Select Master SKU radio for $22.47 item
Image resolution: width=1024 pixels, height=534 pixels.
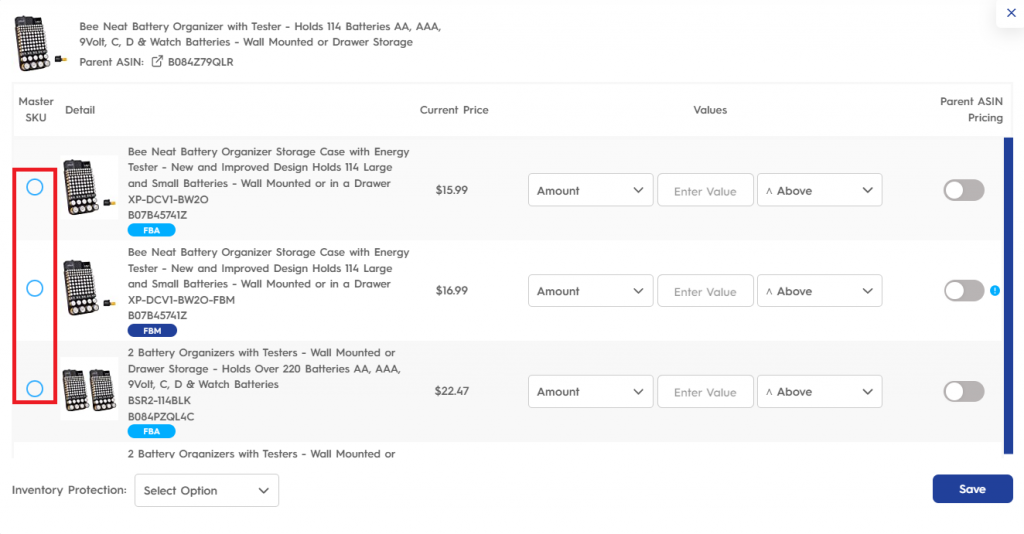(x=35, y=388)
